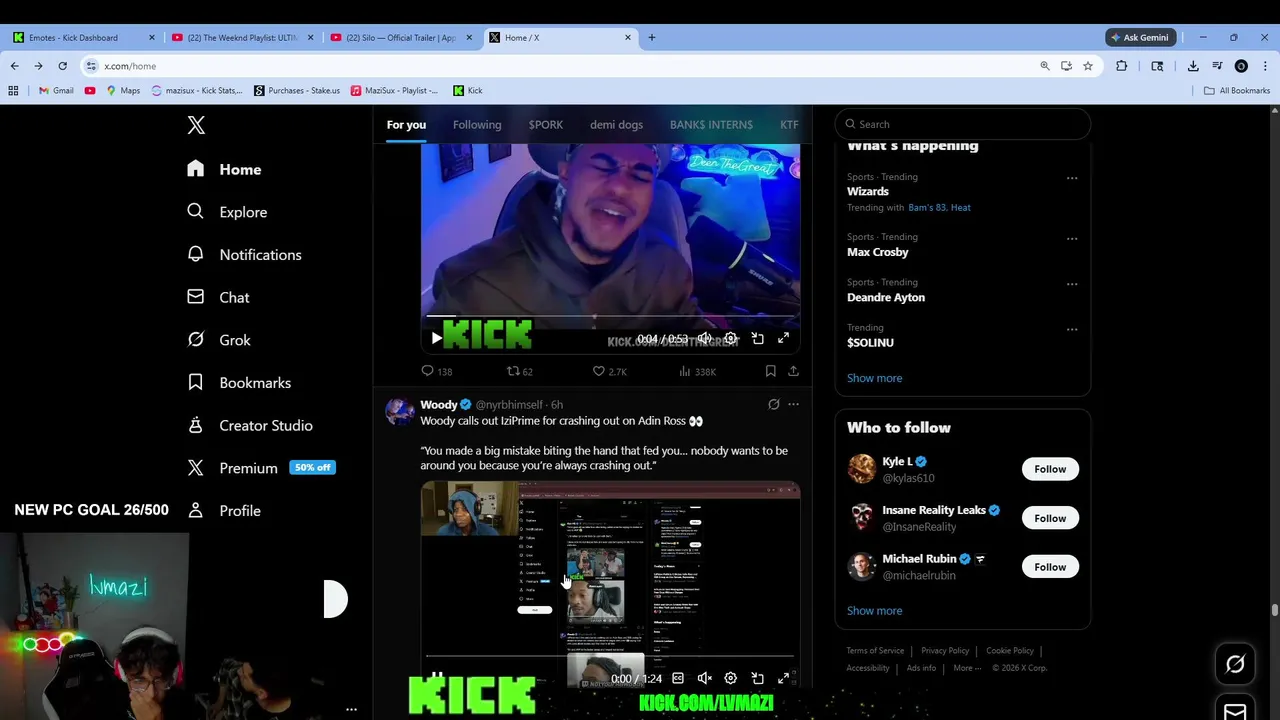The image size is (1280, 720).
Task: Open Chrome downloads icon
Action: [x=1193, y=66]
